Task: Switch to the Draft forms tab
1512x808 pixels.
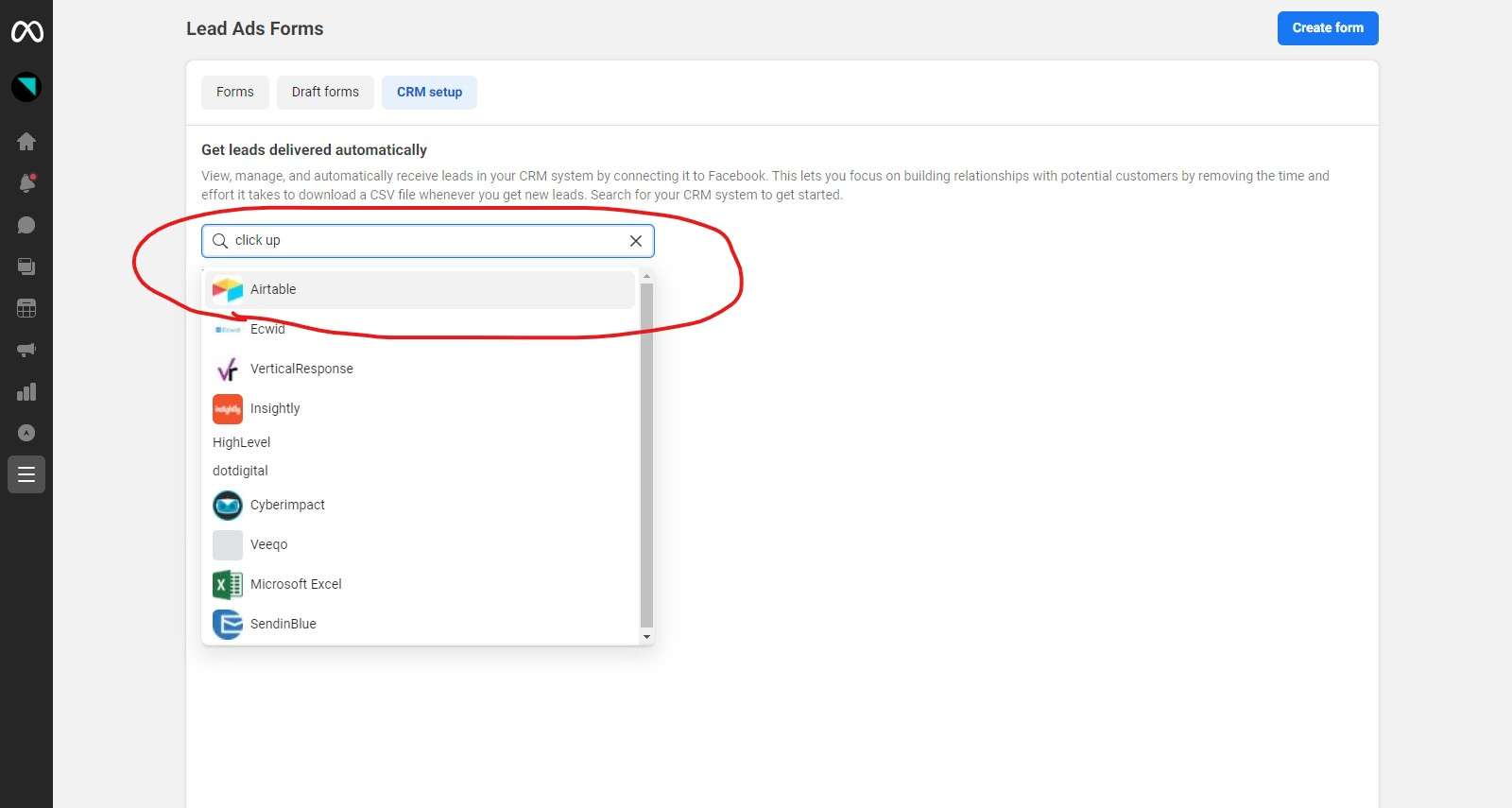Action: pyautogui.click(x=325, y=93)
